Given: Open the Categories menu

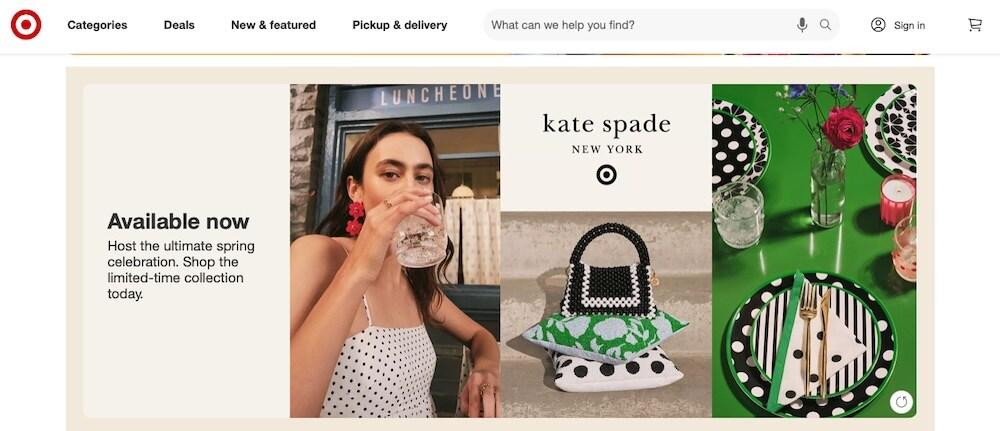Looking at the screenshot, I should pyautogui.click(x=98, y=25).
